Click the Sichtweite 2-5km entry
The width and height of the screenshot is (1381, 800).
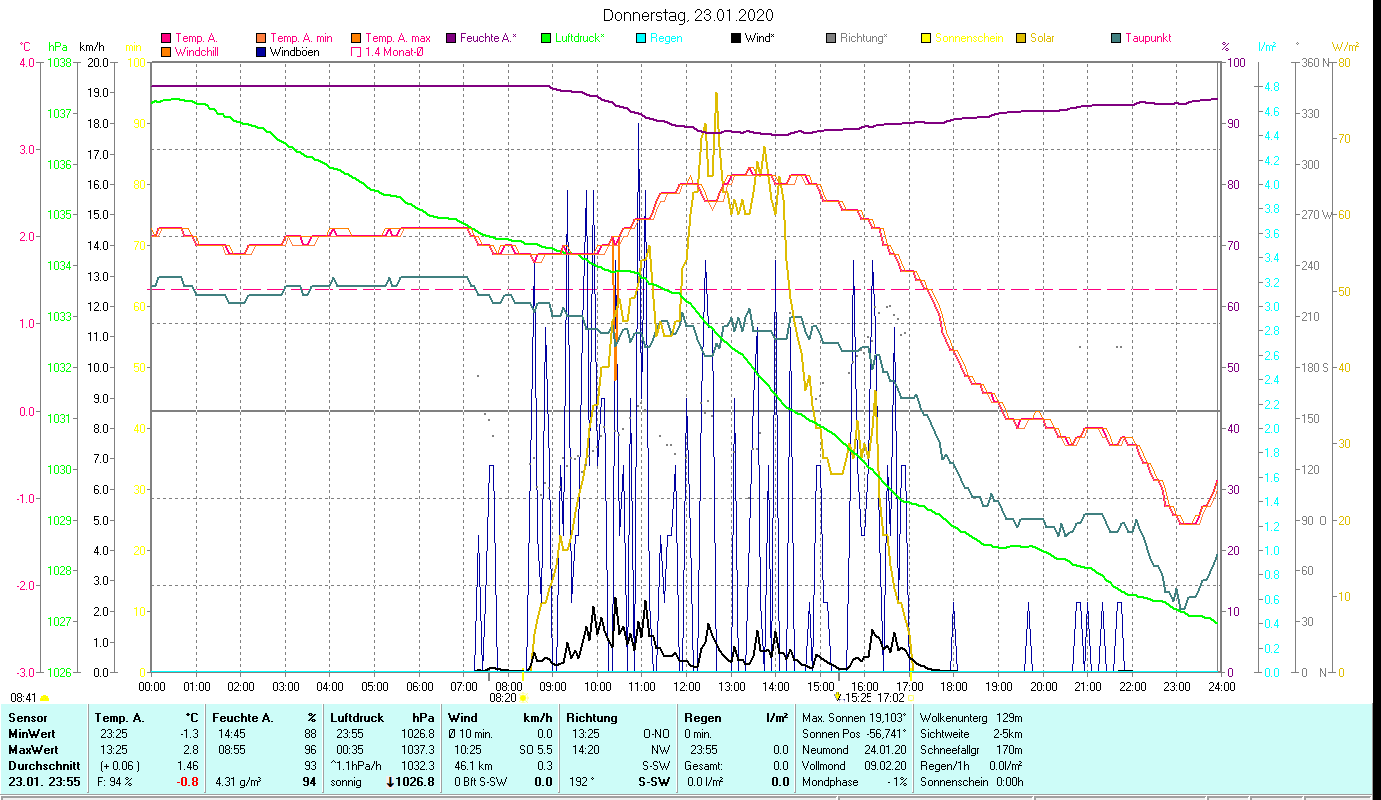pos(971,734)
